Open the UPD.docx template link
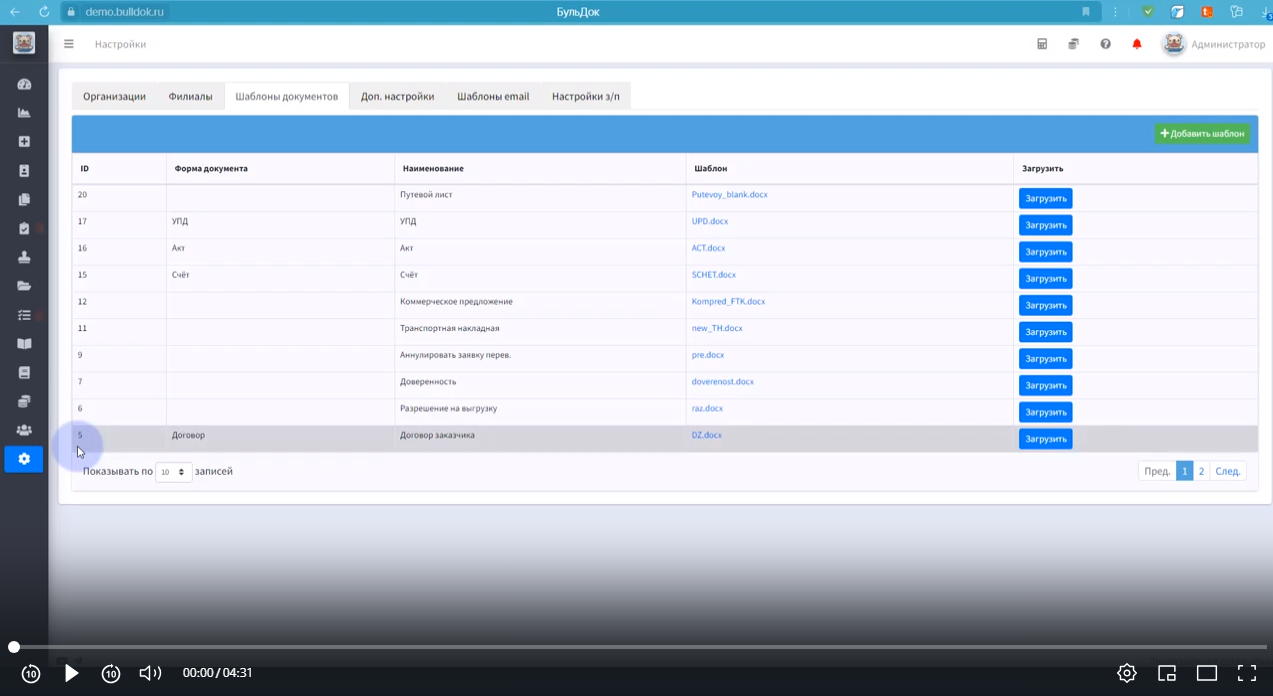The width and height of the screenshot is (1273, 696). [x=710, y=221]
